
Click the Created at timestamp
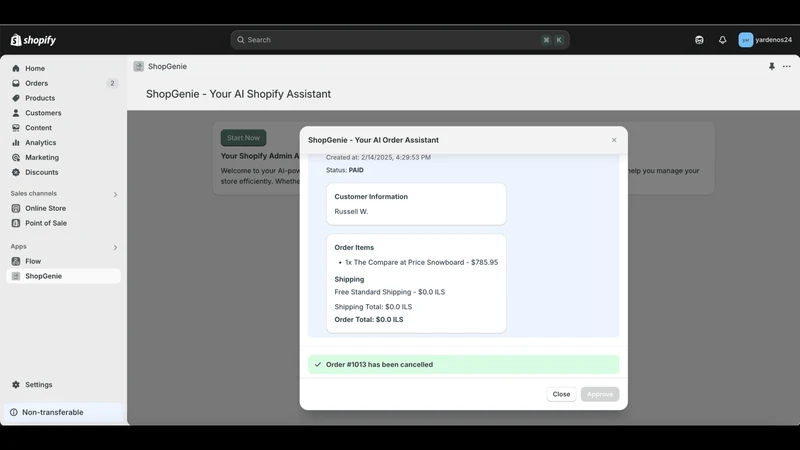coord(379,157)
